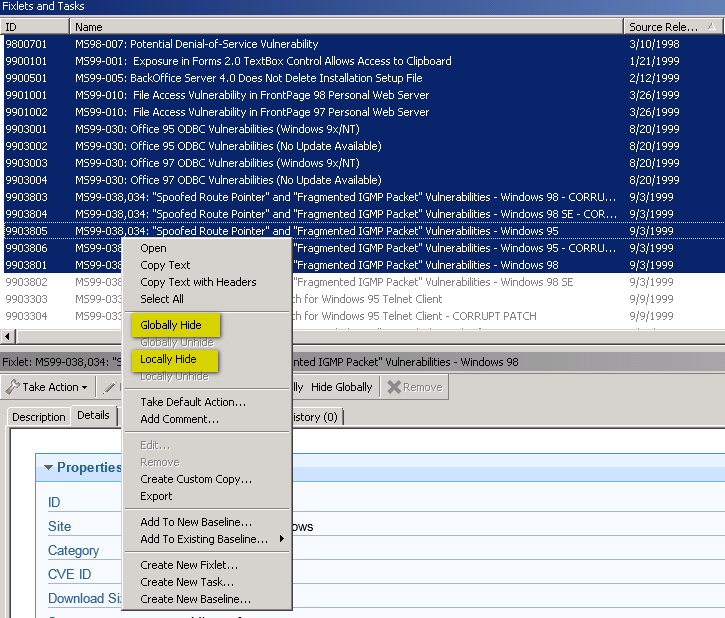The image size is (725, 618).
Task: Click the Hide Globally toolbar button
Action: pos(341,387)
